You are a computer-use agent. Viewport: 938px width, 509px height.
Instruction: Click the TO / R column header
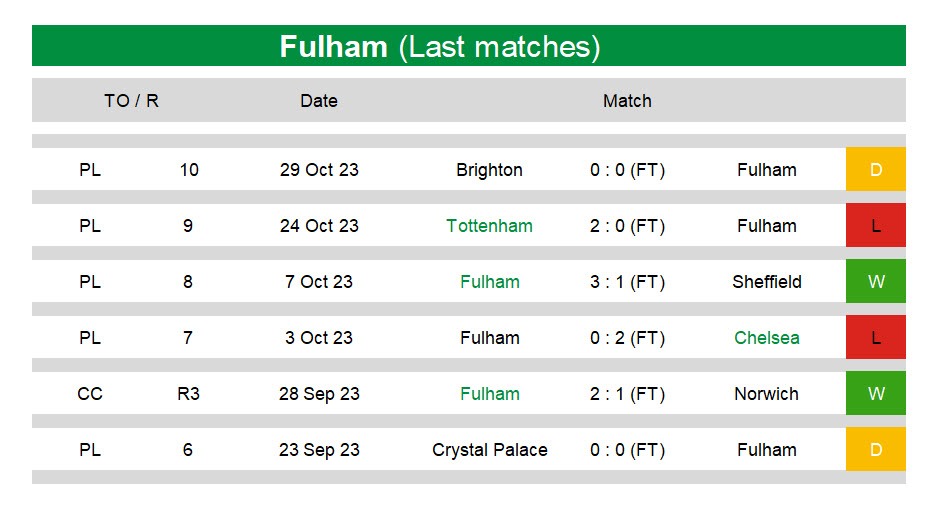[x=132, y=100]
